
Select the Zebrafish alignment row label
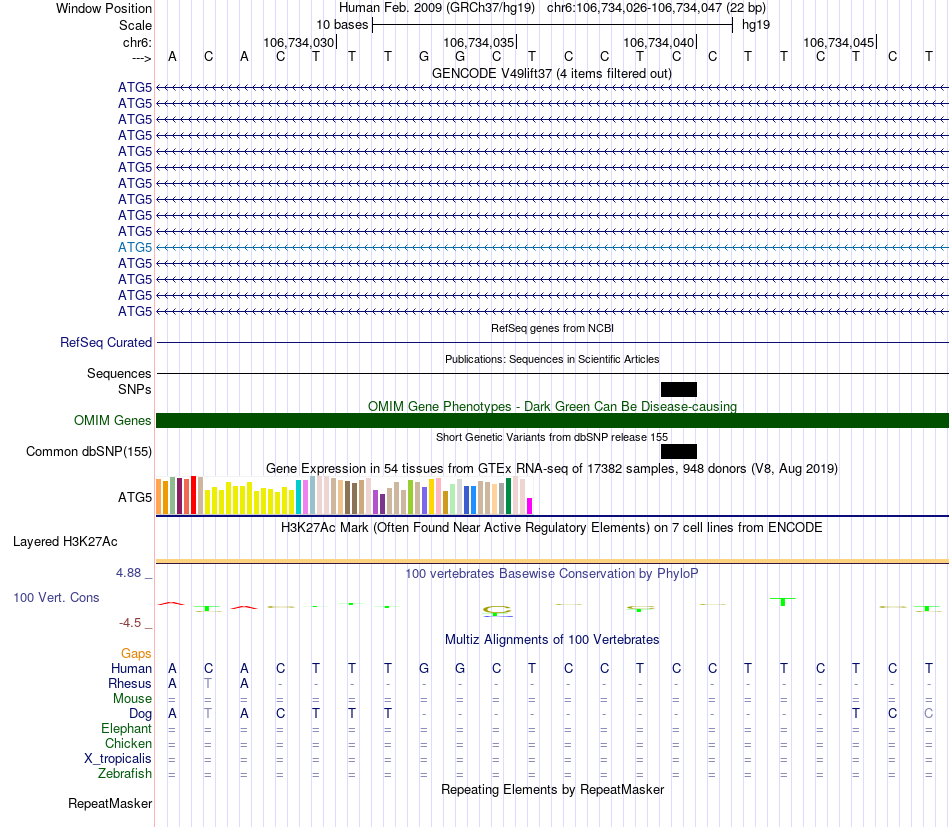pos(125,774)
